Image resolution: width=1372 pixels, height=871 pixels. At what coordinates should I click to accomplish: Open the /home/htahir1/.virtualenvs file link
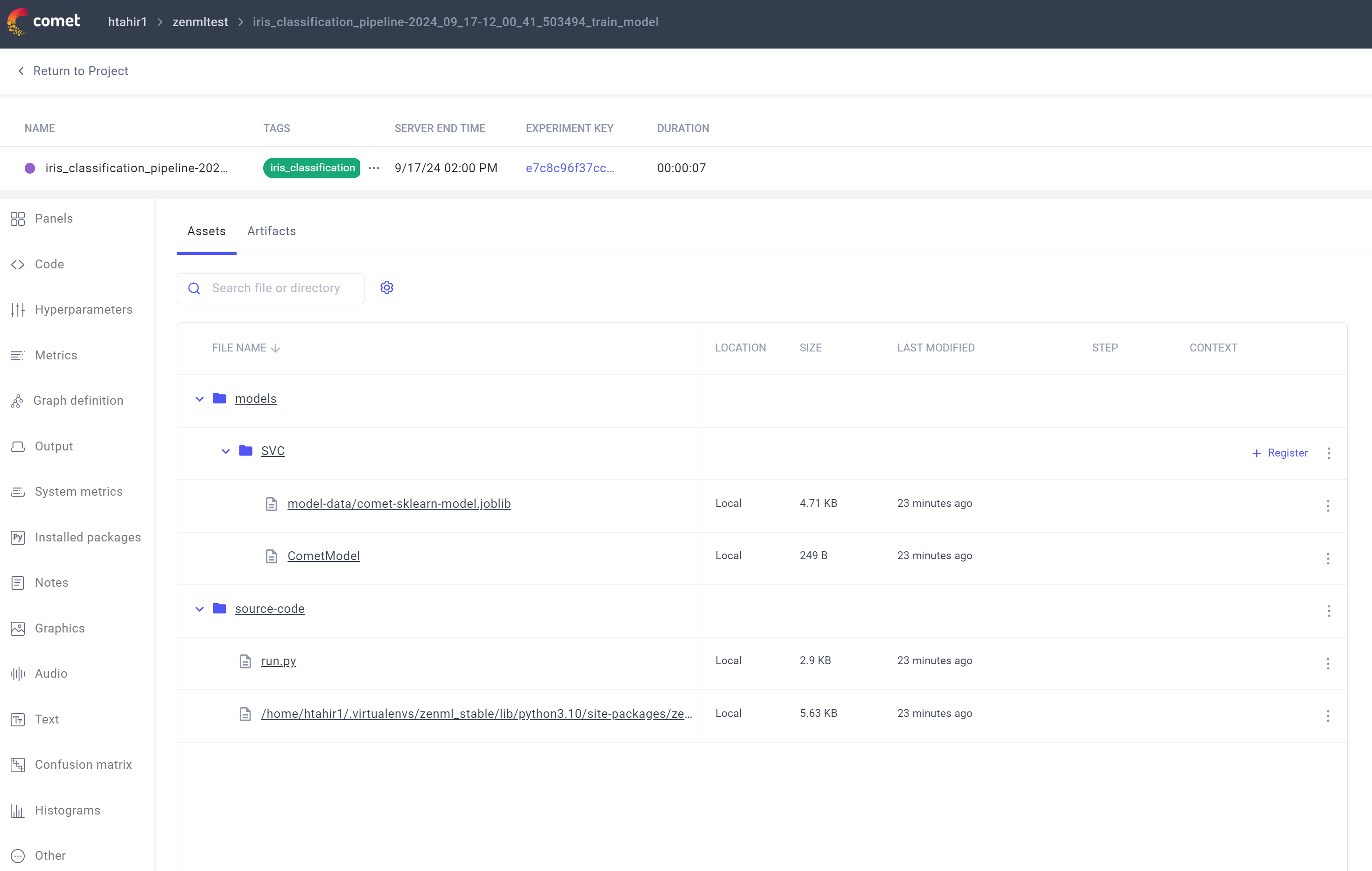[x=476, y=714]
